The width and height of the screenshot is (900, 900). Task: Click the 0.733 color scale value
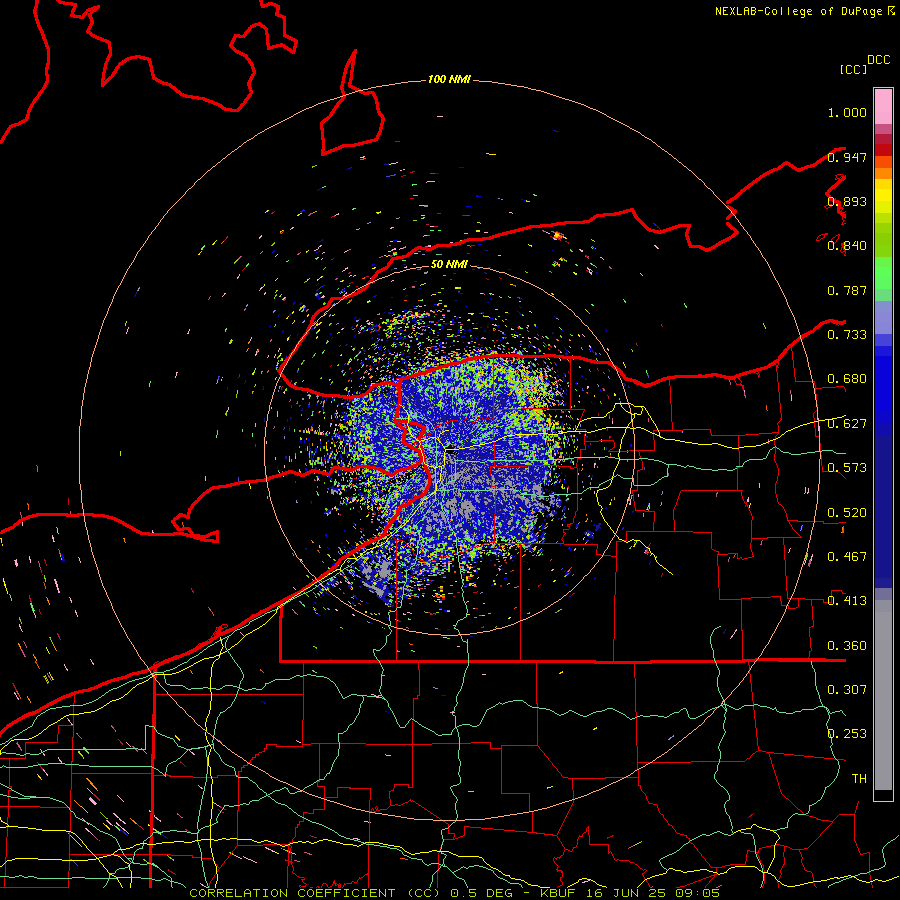point(847,334)
